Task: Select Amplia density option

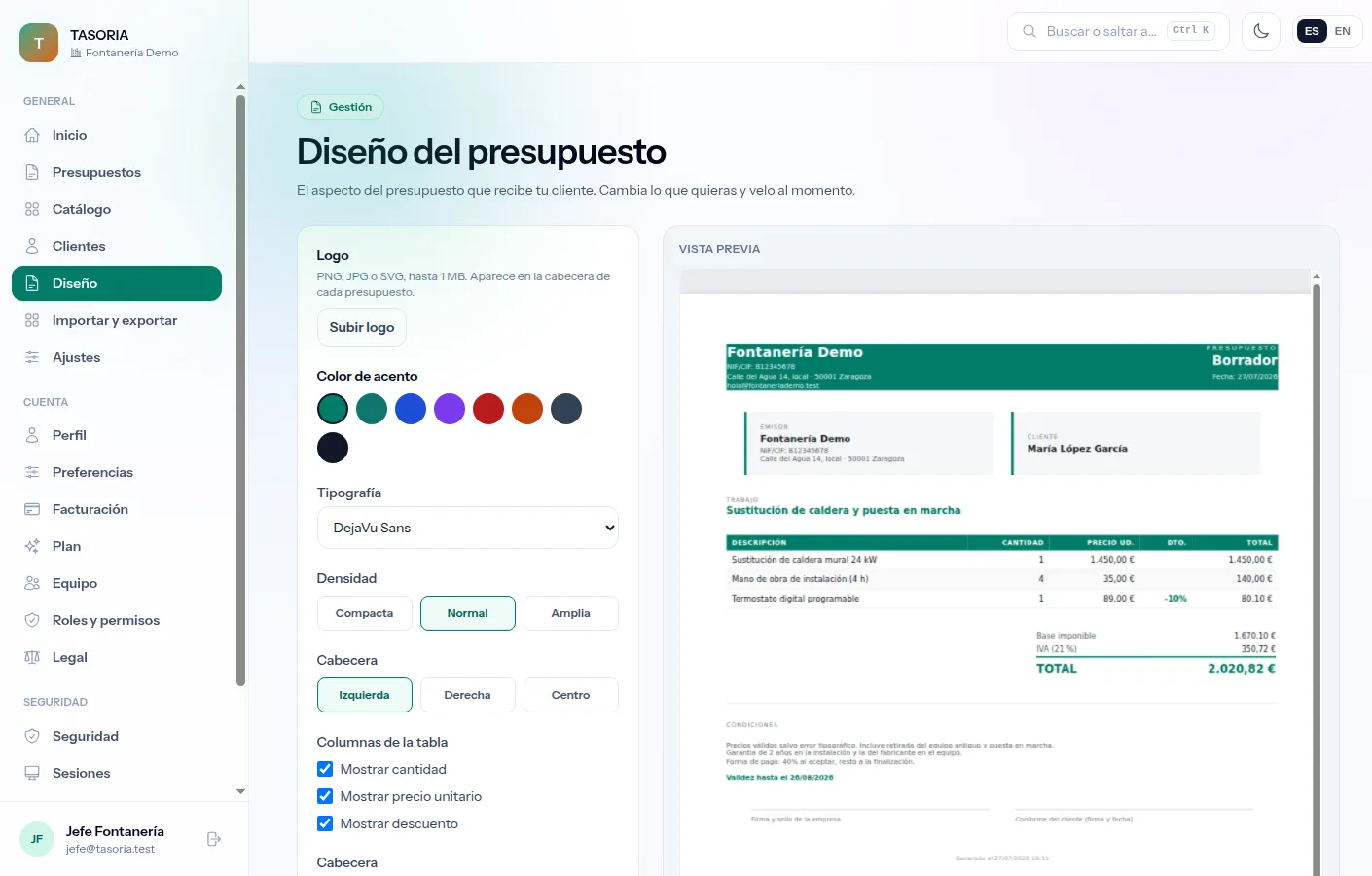Action: 571,613
